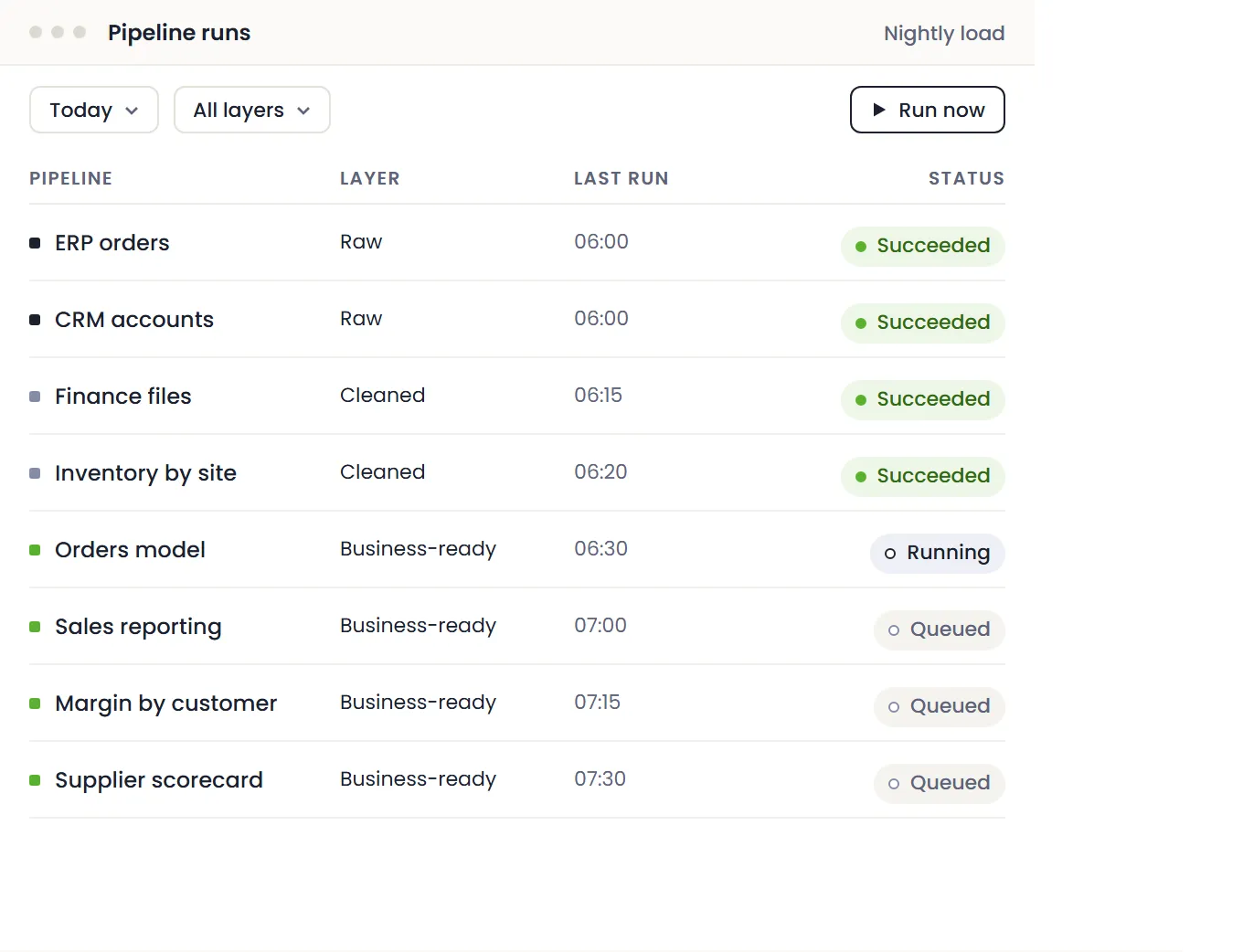The image size is (1243, 952).
Task: Open the All layers filter dropdown
Action: click(x=251, y=110)
